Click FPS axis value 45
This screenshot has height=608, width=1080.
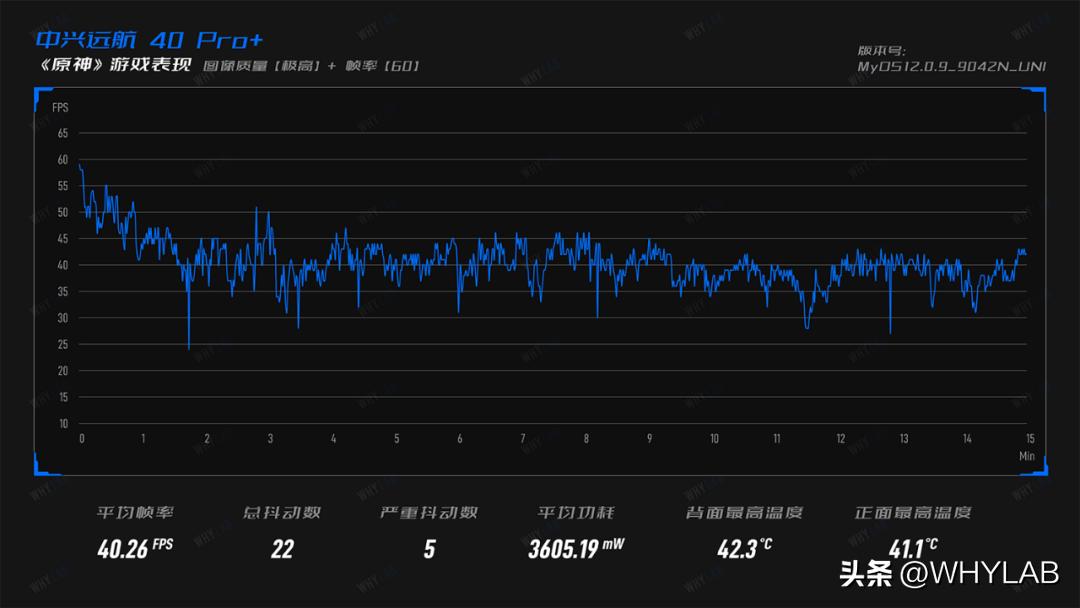point(63,239)
